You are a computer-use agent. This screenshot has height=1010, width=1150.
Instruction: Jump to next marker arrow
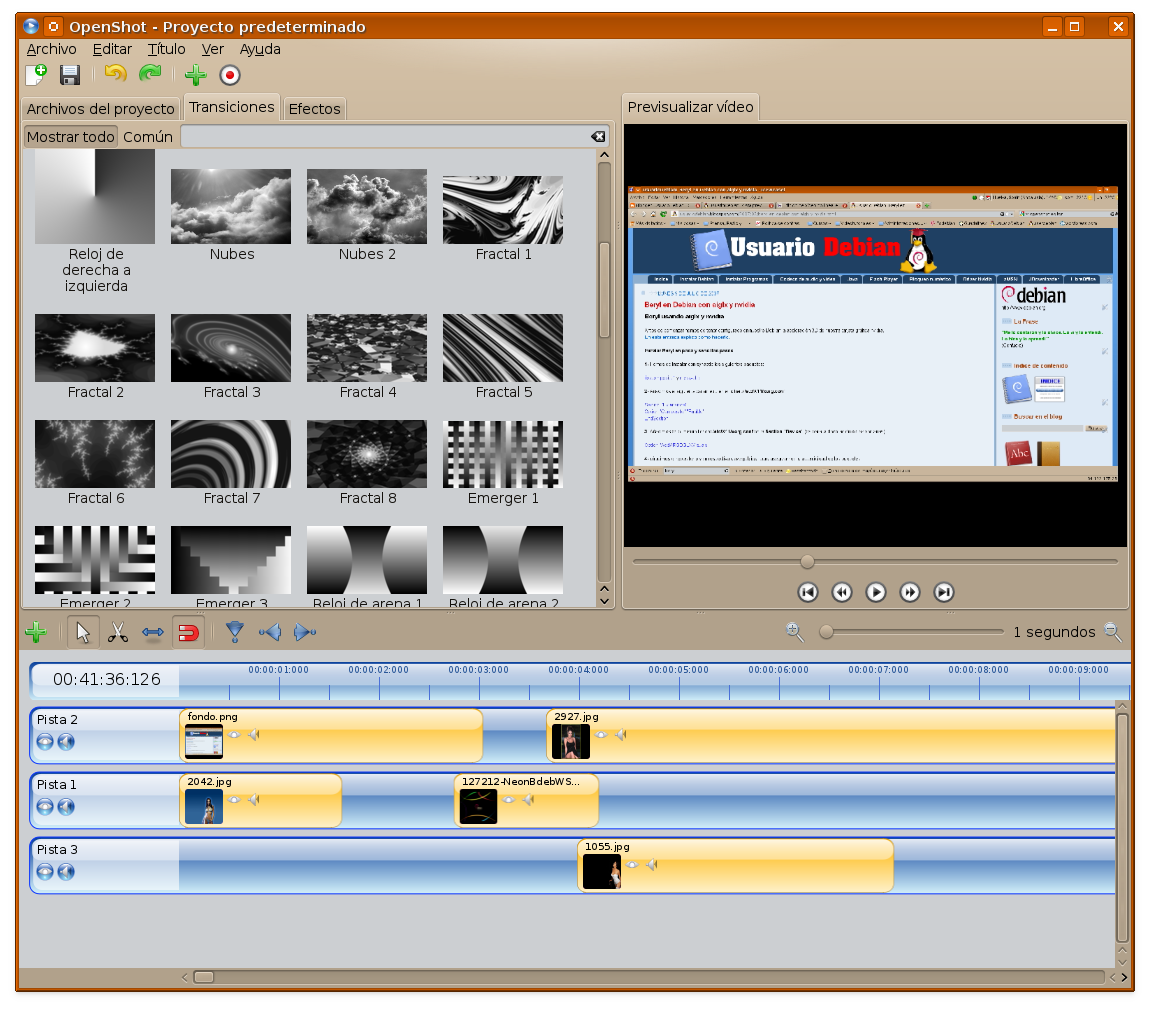click(304, 632)
